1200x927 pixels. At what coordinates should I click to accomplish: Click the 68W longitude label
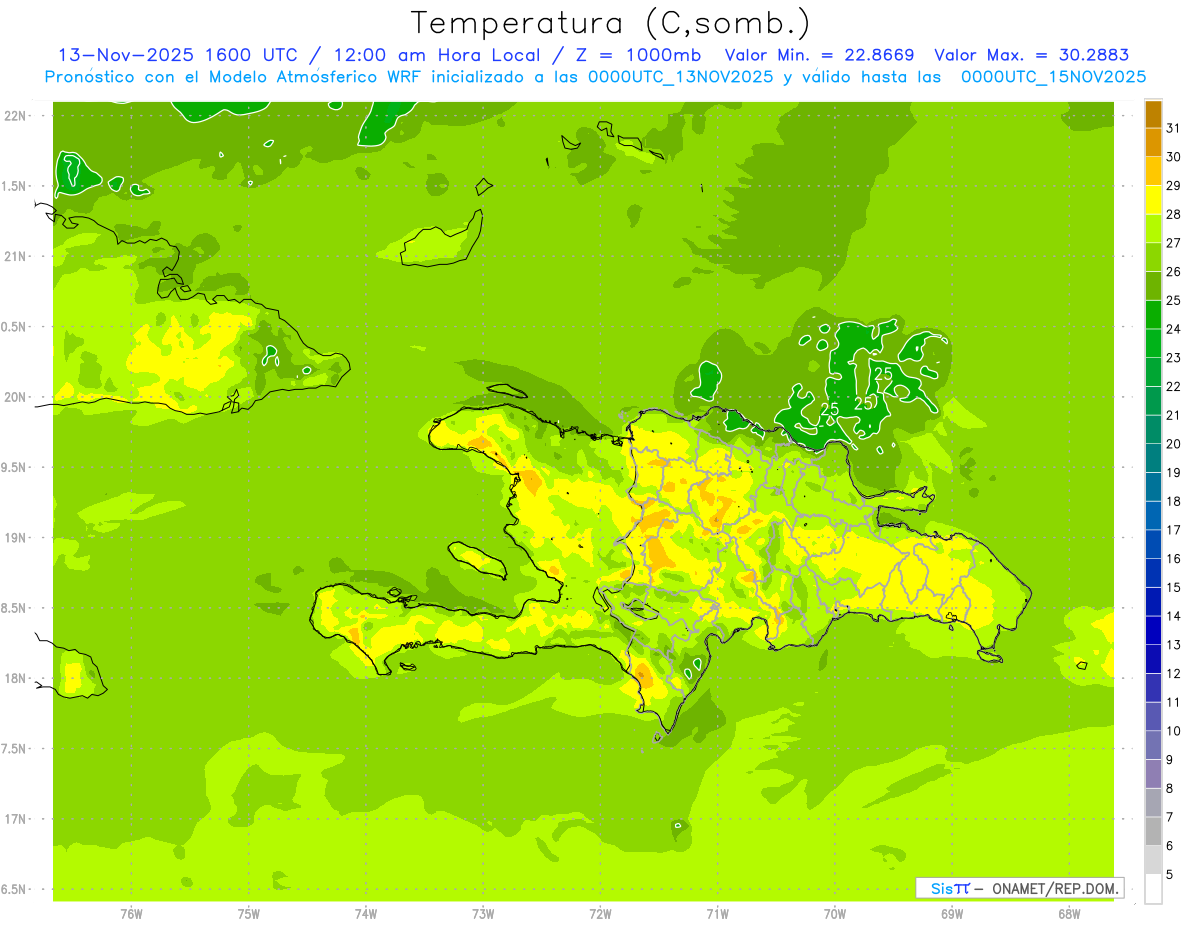click(x=1069, y=913)
